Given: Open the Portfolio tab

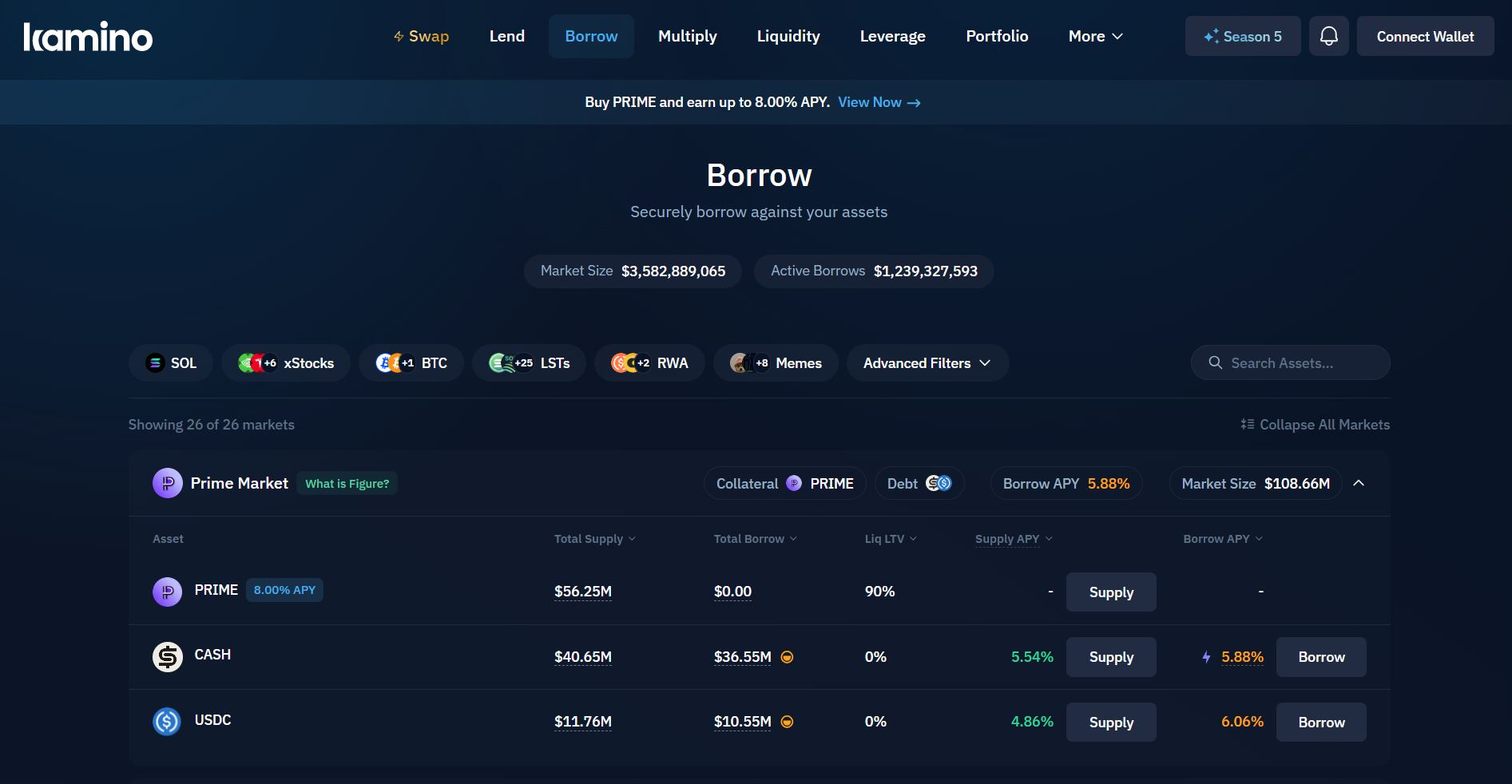Looking at the screenshot, I should (x=997, y=37).
